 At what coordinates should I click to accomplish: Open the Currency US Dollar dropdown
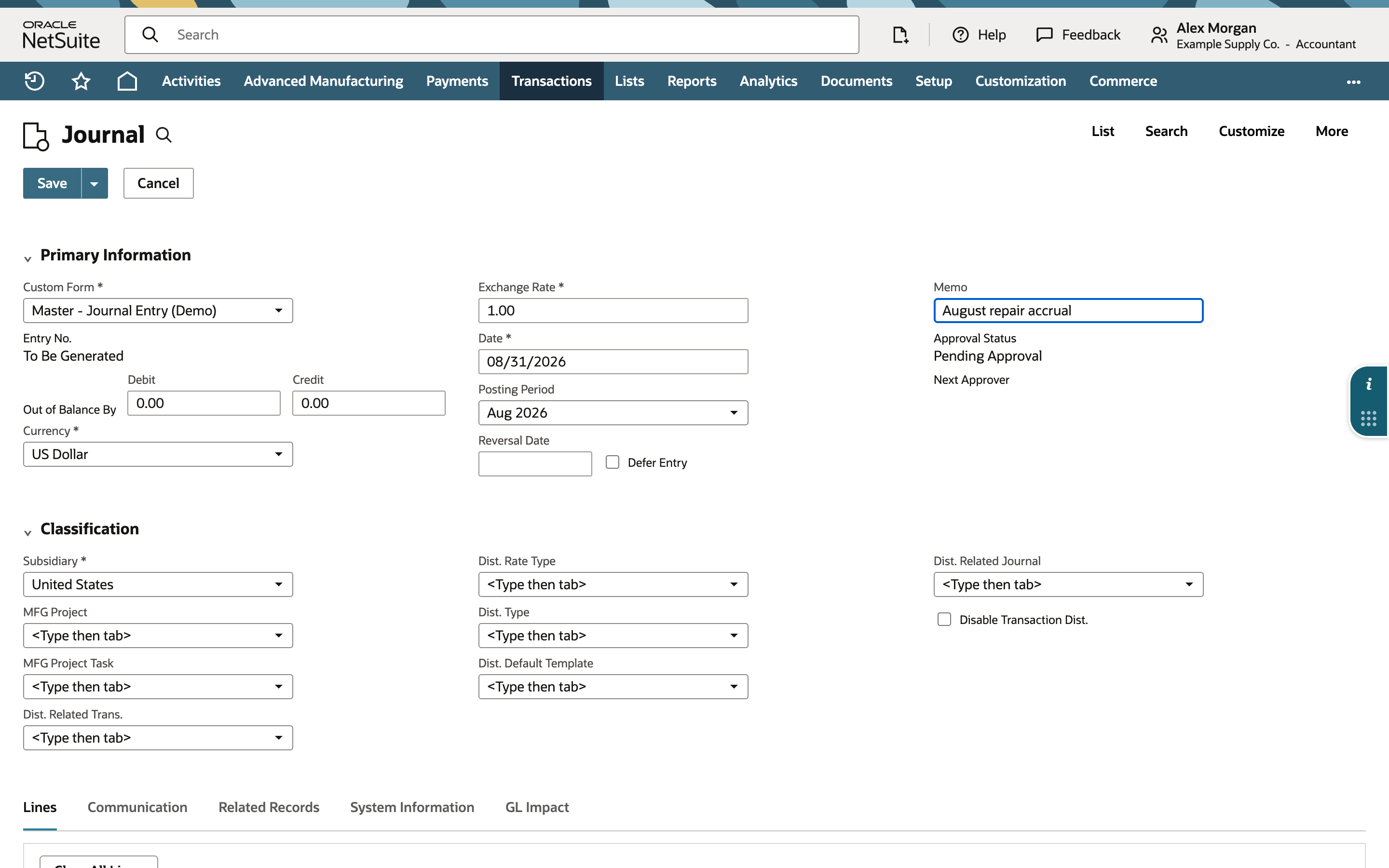pos(158,454)
